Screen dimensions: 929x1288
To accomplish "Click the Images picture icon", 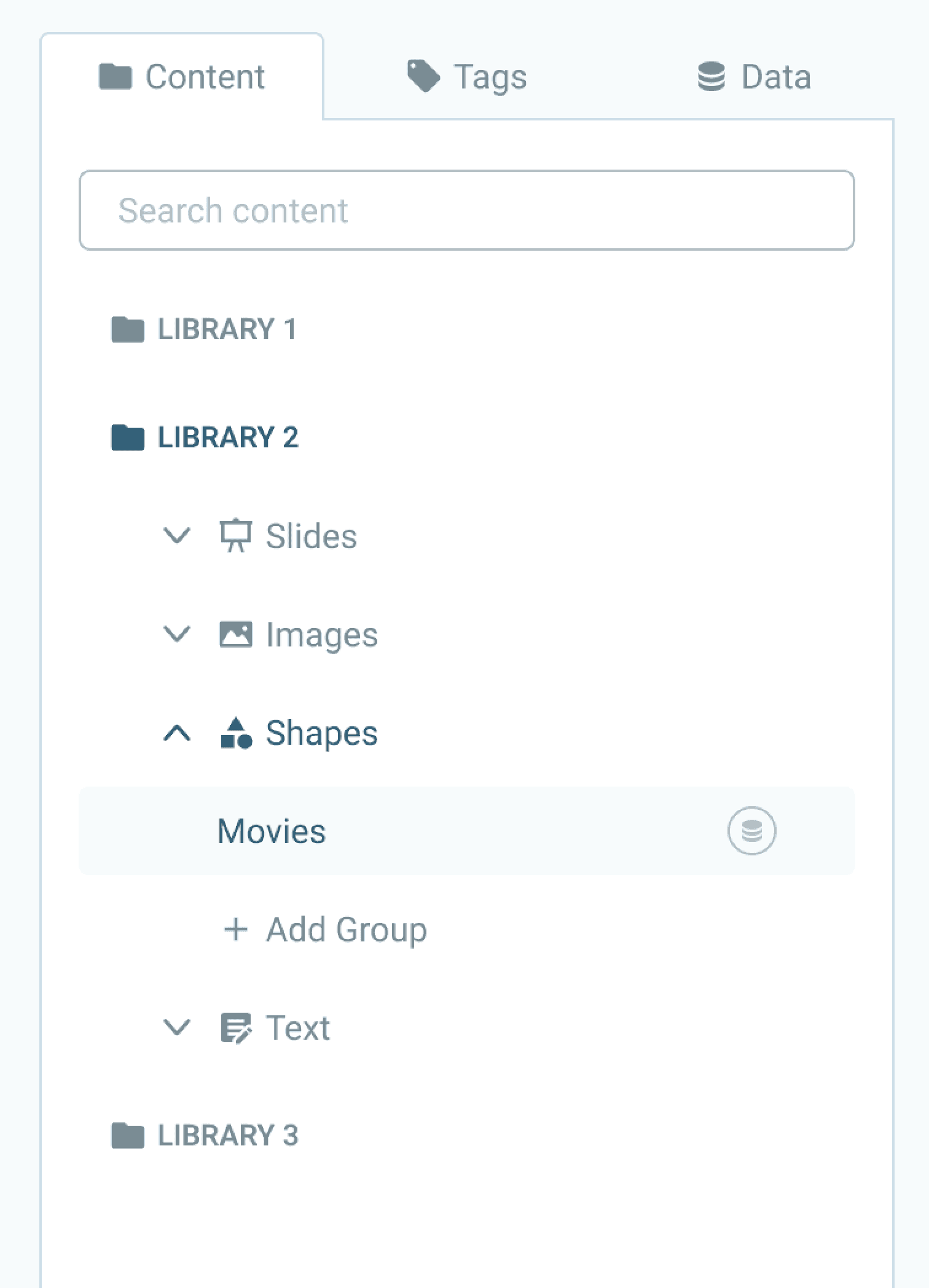I will tap(236, 634).
